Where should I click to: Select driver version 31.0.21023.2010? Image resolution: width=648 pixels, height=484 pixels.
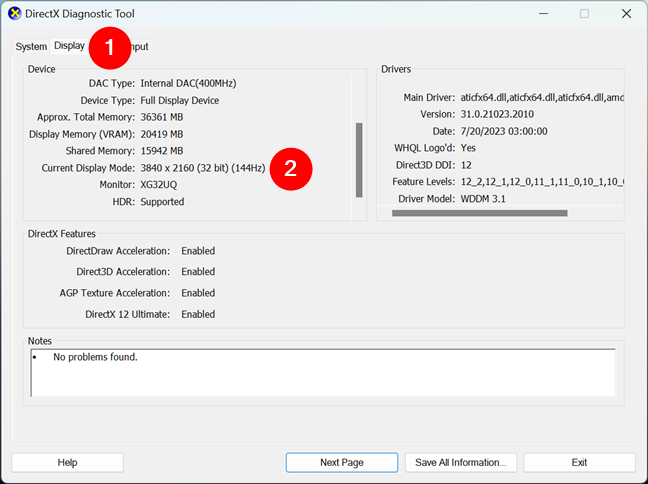click(497, 114)
